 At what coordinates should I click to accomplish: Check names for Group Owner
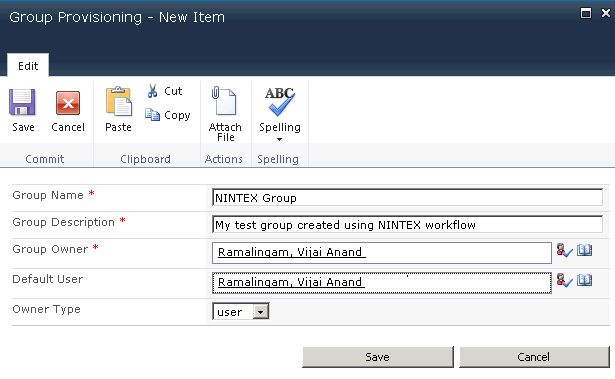564,250
